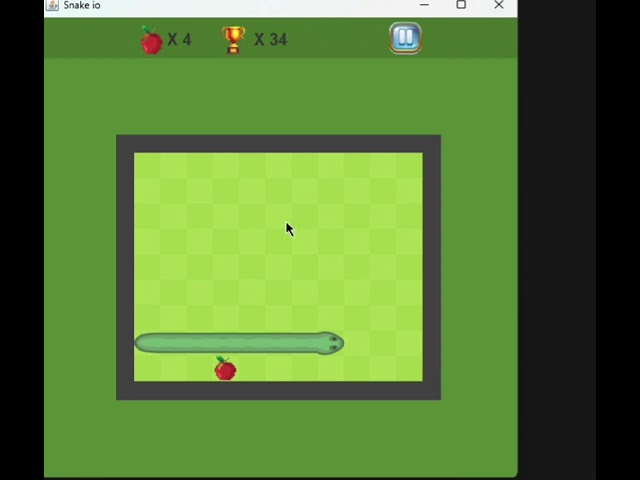Screen dimensions: 640x480
Task: Click the snake's head on the board
Action: 331,343
